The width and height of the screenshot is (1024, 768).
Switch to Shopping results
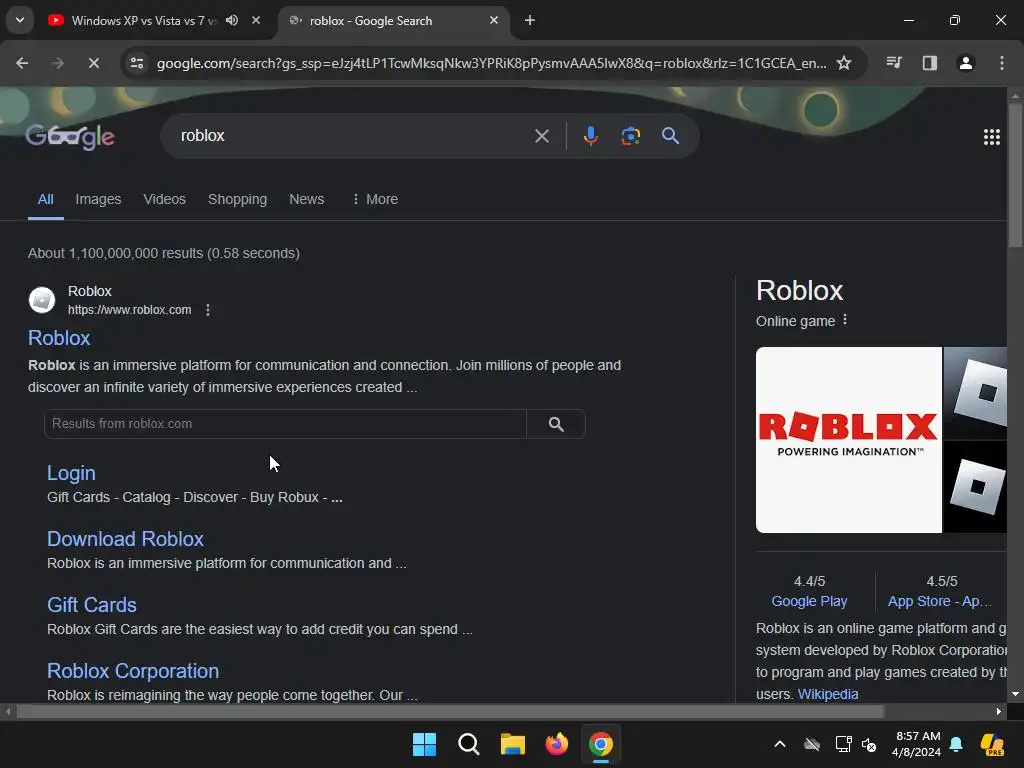(237, 199)
